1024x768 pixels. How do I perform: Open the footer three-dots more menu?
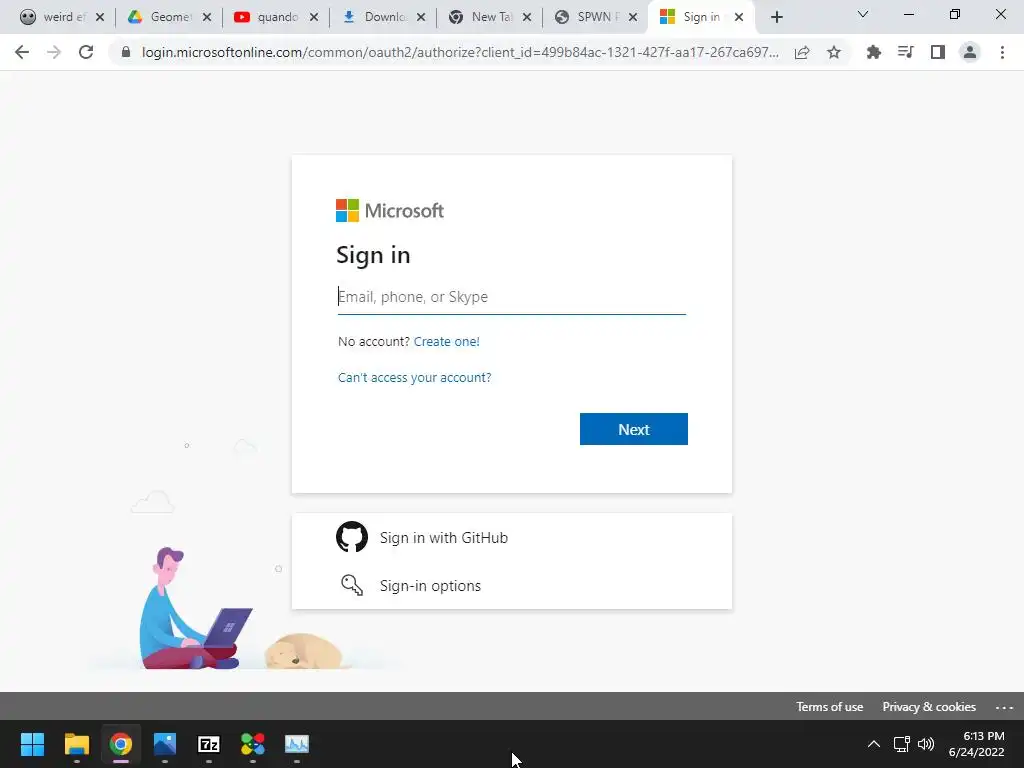1004,707
